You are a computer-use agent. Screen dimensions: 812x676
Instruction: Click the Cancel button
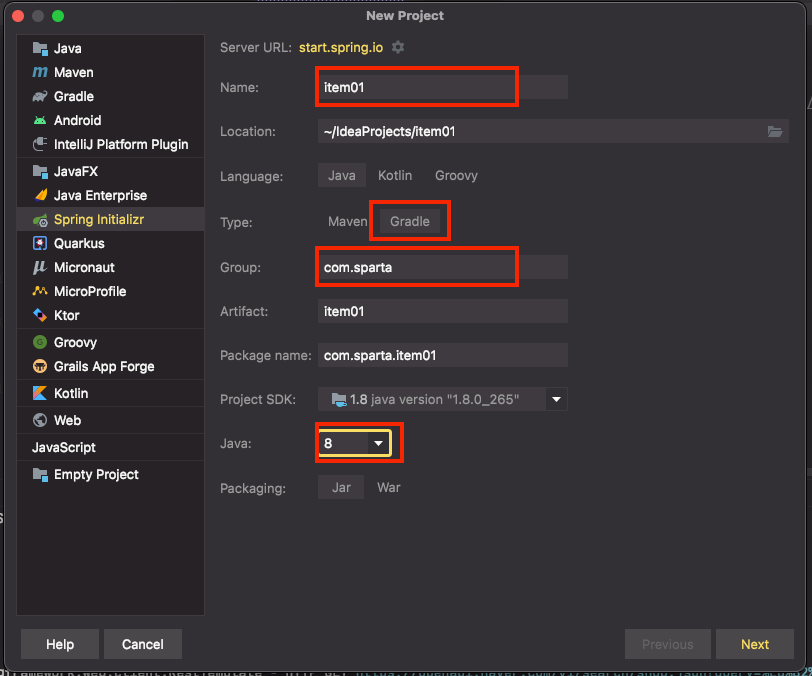click(x=143, y=644)
